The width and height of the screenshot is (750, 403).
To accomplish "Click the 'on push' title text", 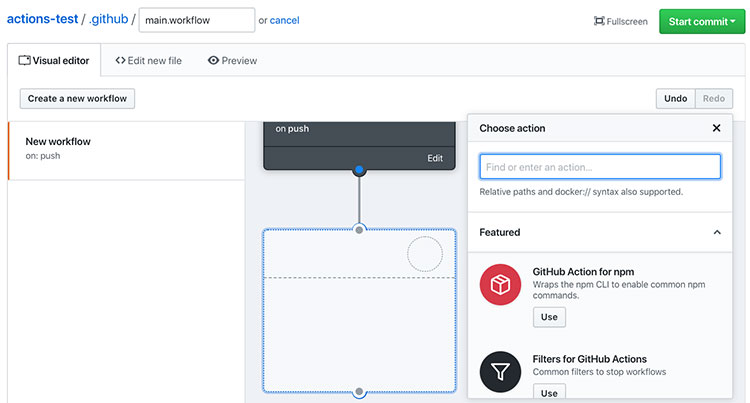I will 292,129.
